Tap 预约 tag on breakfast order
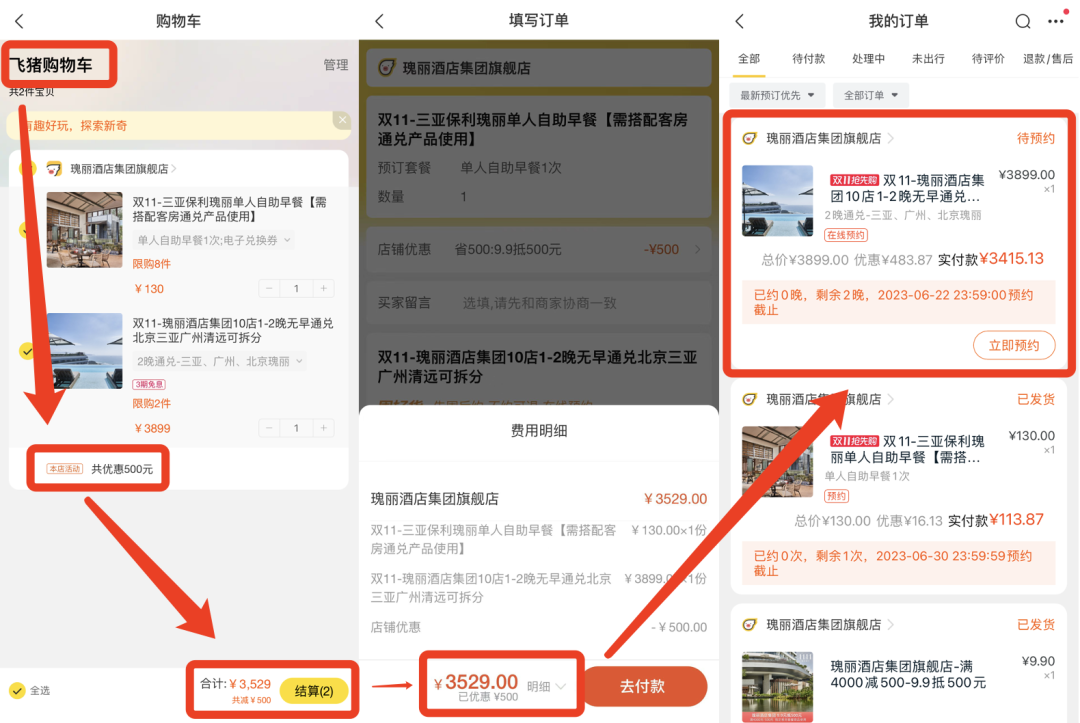 (x=837, y=496)
